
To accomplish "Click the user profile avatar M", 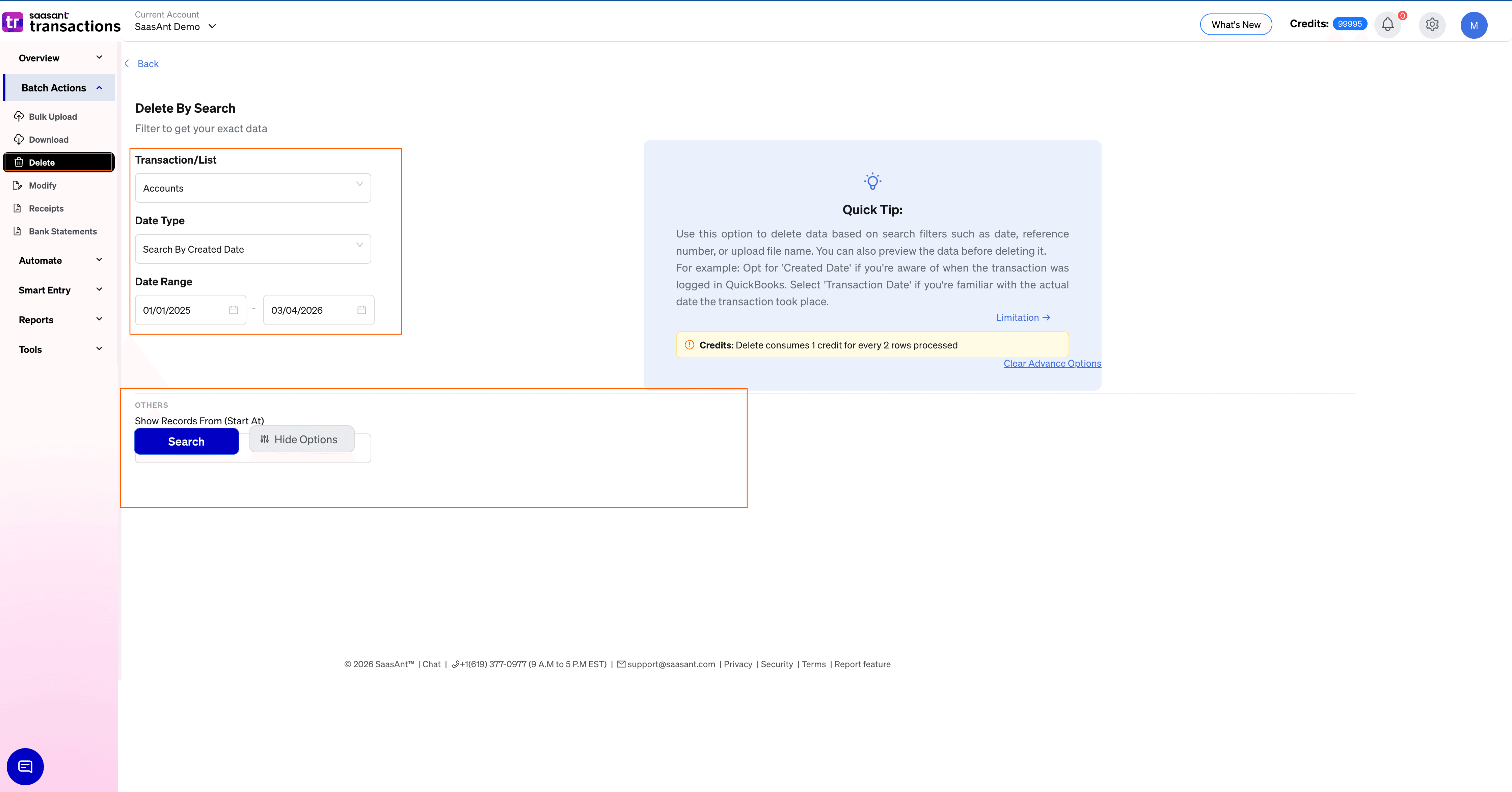I will click(x=1474, y=25).
